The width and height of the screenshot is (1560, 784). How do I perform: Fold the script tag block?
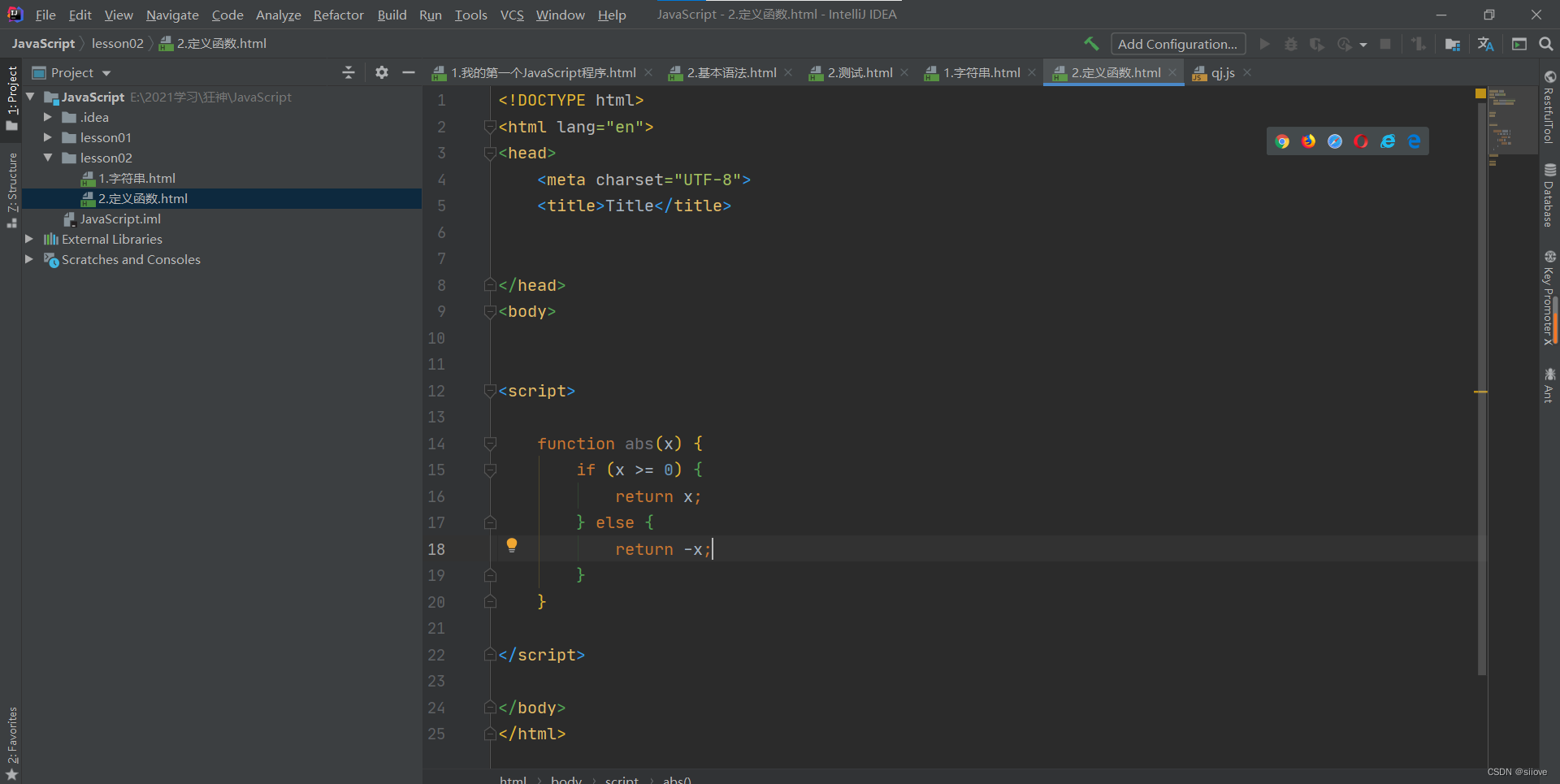point(490,391)
